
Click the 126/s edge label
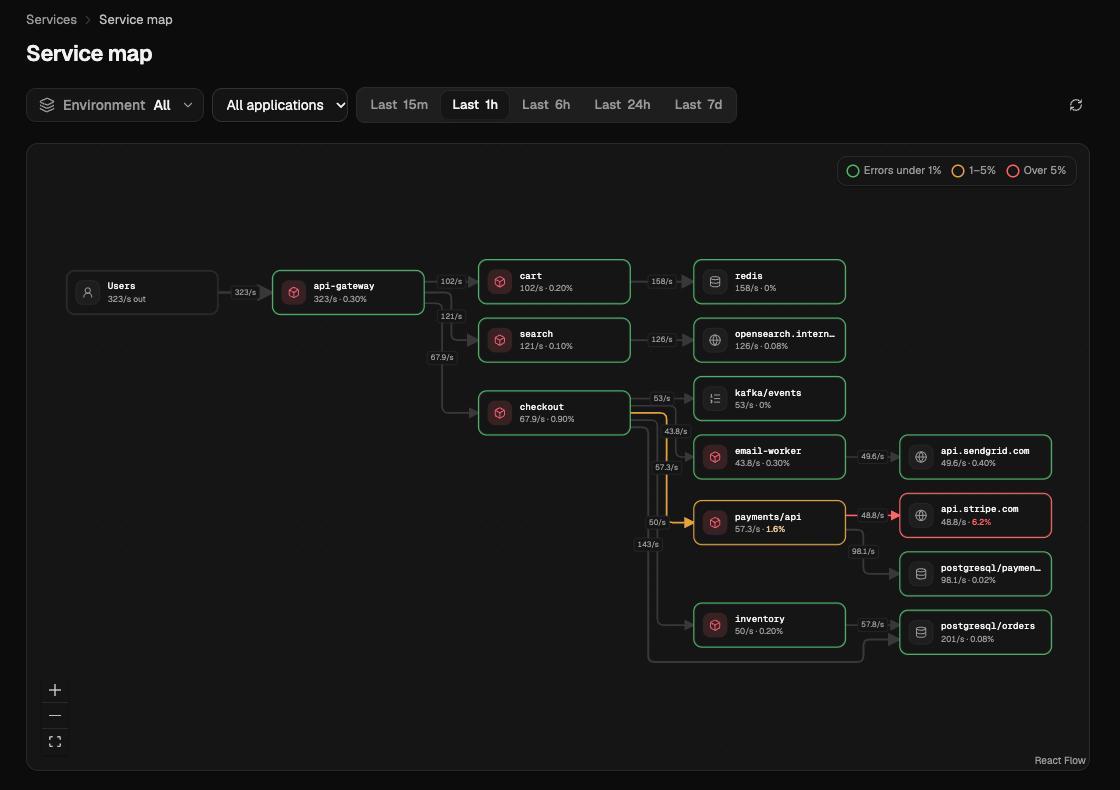point(661,339)
